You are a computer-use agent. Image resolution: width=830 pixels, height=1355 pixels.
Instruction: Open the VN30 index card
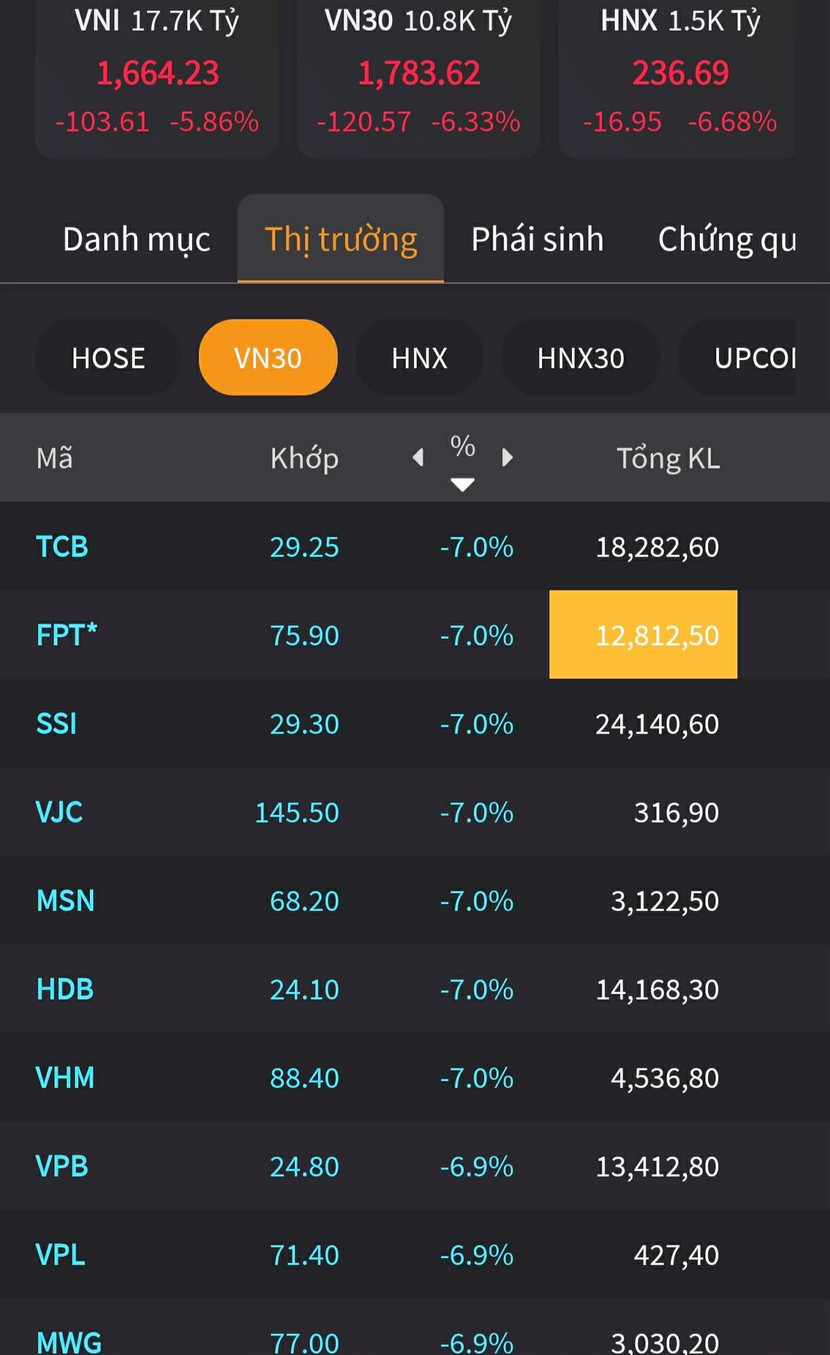(x=419, y=75)
